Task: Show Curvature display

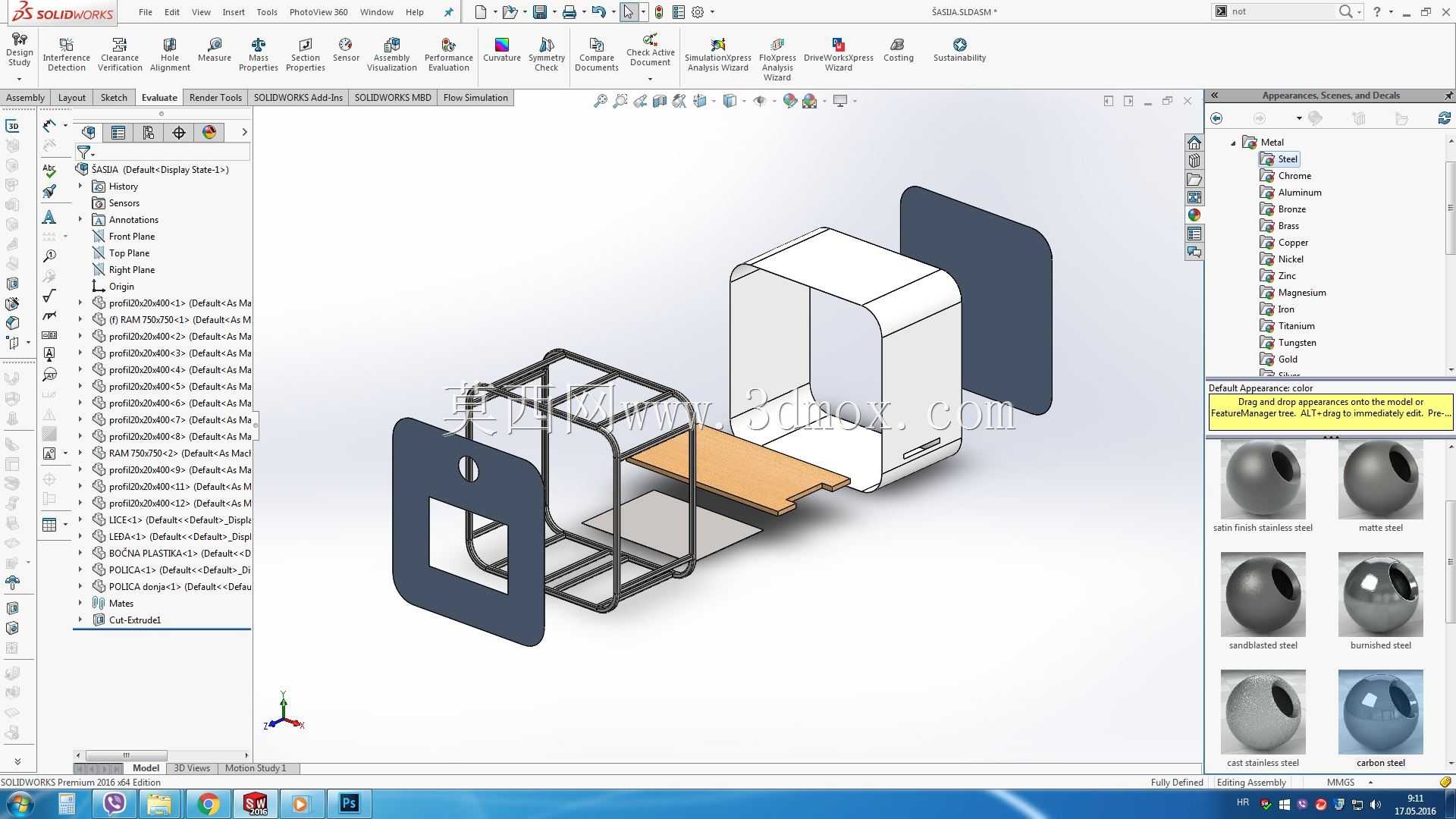Action: tap(502, 50)
